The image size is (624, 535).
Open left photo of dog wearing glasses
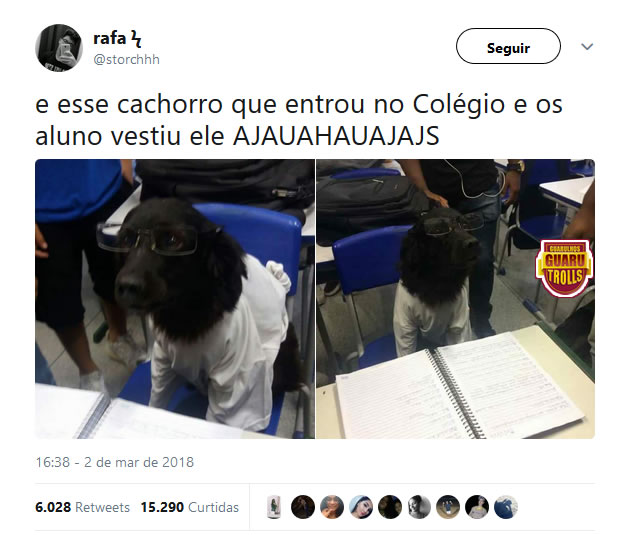click(175, 299)
